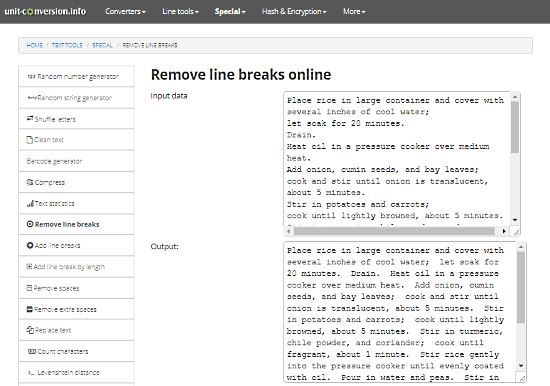
Task: Click the Count characters icon
Action: (x=32, y=351)
